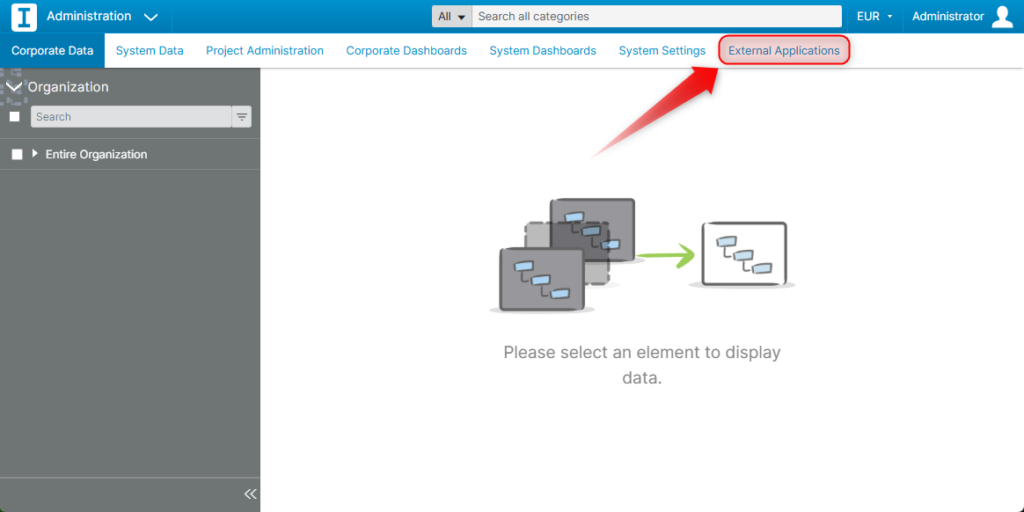This screenshot has width=1024, height=512.
Task: Open the EUR currency dropdown
Action: 874,17
